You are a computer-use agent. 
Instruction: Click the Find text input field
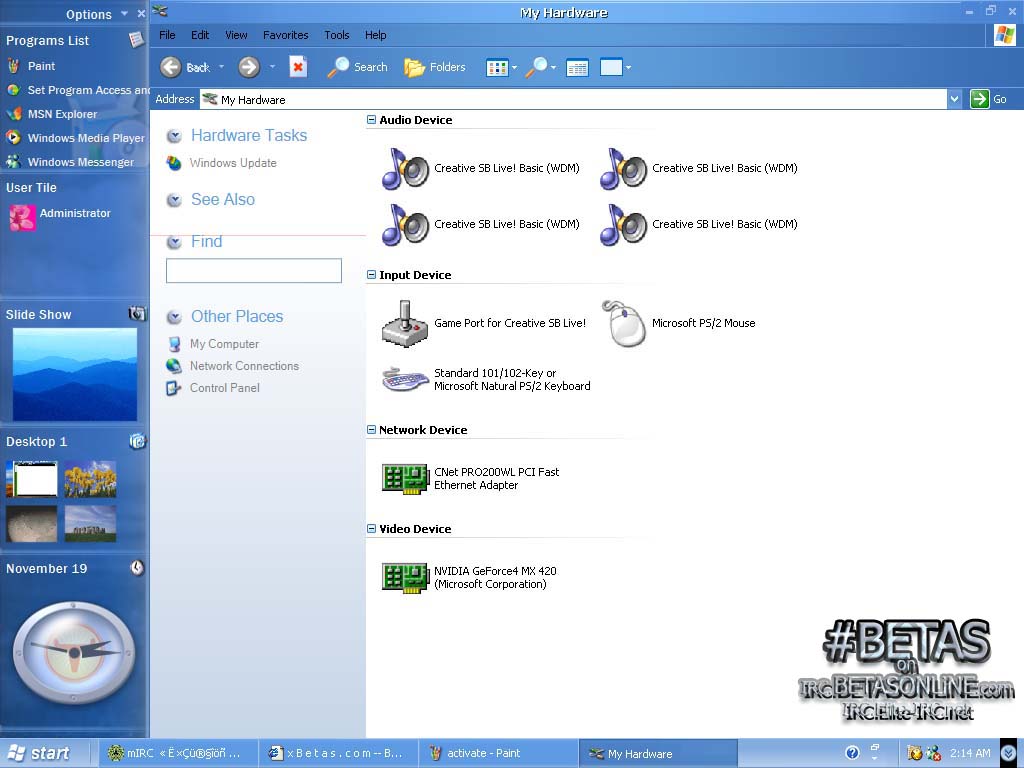point(254,270)
